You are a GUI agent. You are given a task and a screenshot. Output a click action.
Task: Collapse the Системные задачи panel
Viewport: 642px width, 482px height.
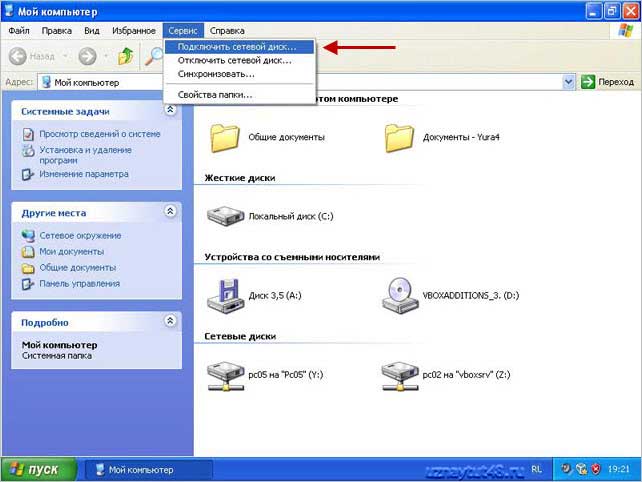[x=170, y=110]
